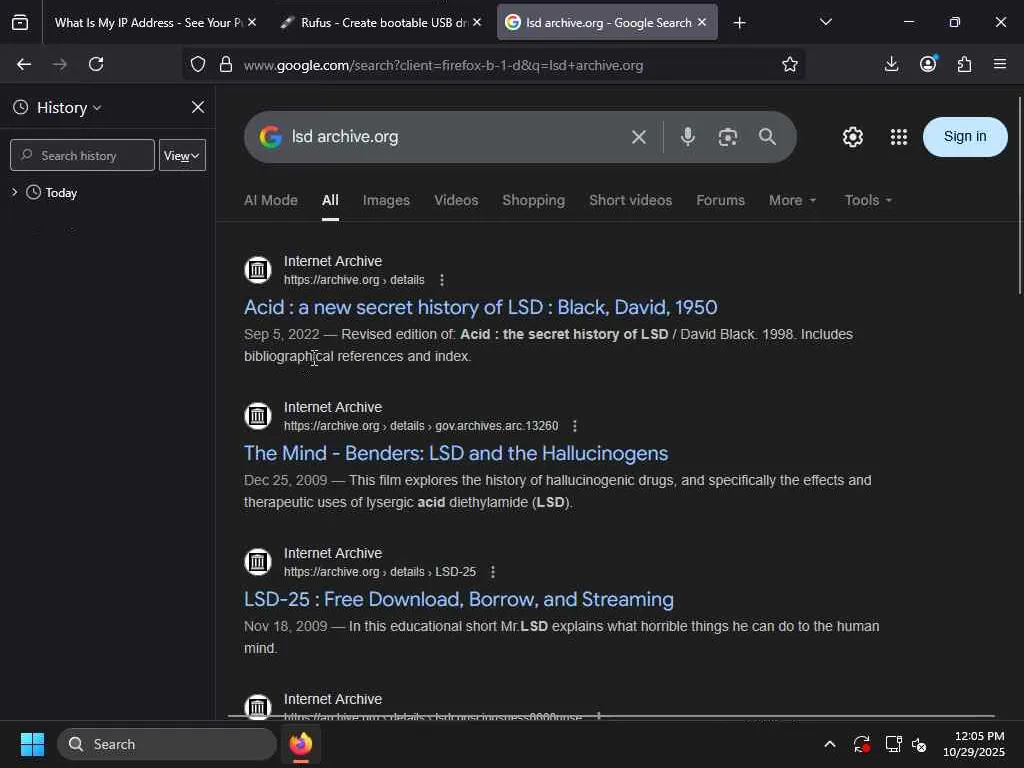View site security padlock info

pyautogui.click(x=226, y=64)
